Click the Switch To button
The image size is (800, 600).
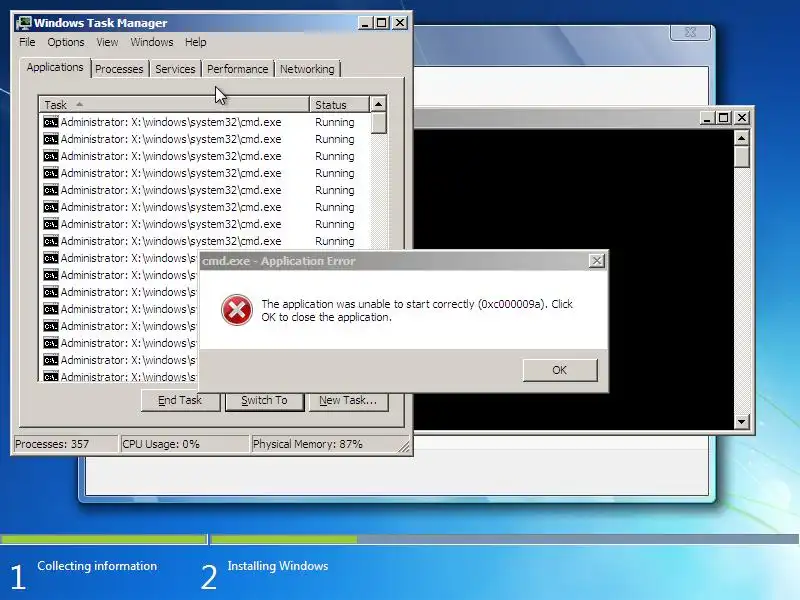264,401
